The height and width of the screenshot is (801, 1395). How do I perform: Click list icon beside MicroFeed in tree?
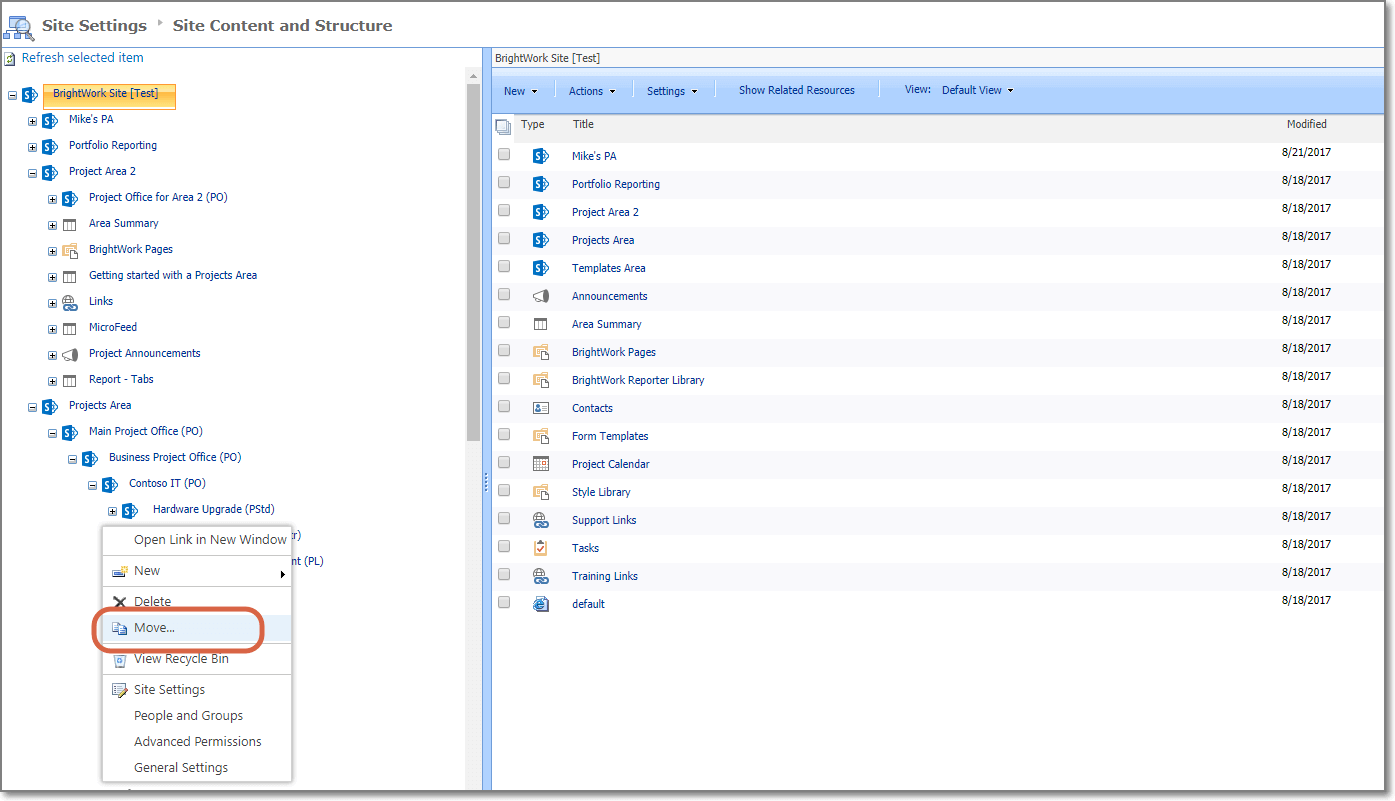click(x=70, y=328)
